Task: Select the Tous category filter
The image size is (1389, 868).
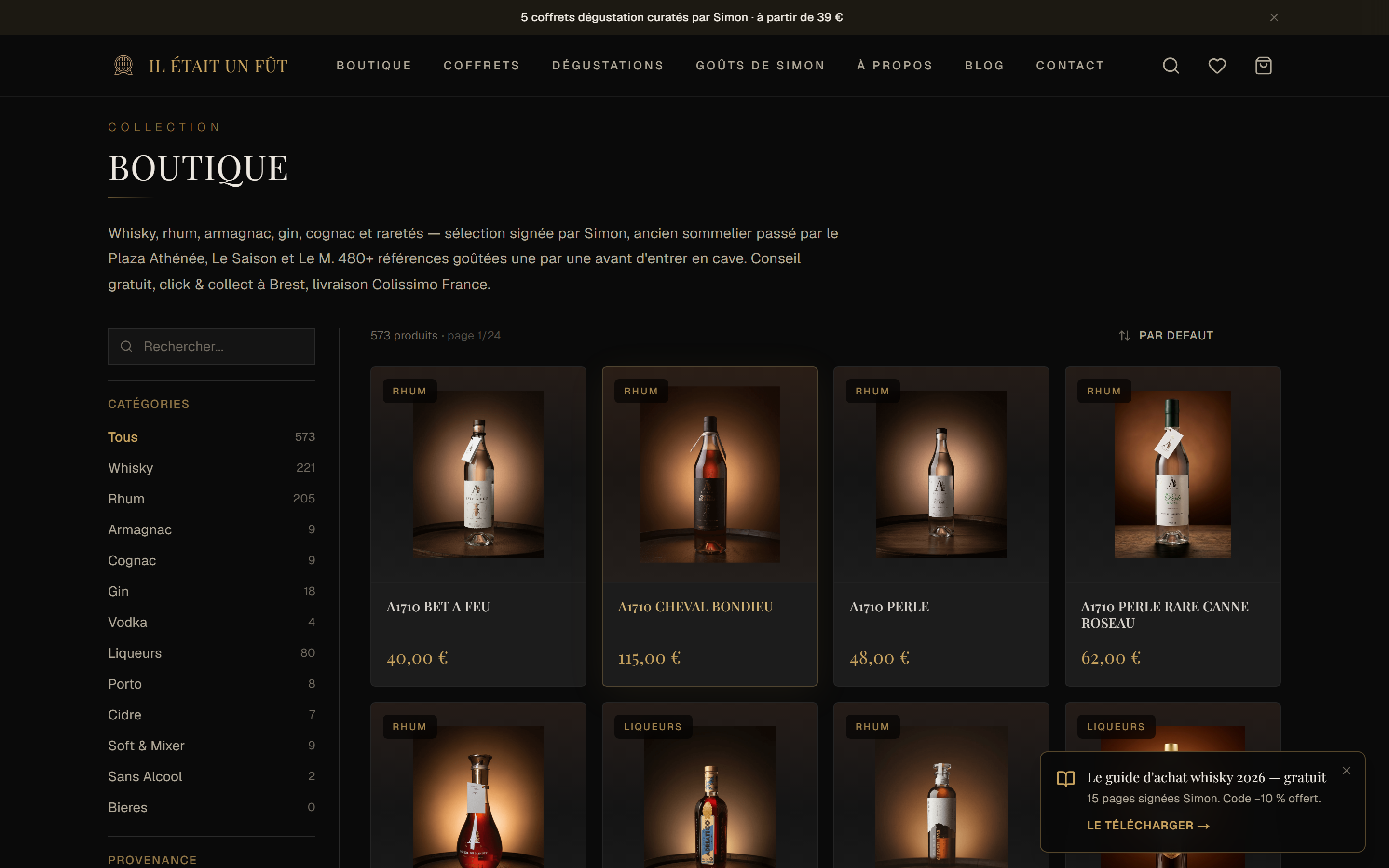Action: click(211, 437)
